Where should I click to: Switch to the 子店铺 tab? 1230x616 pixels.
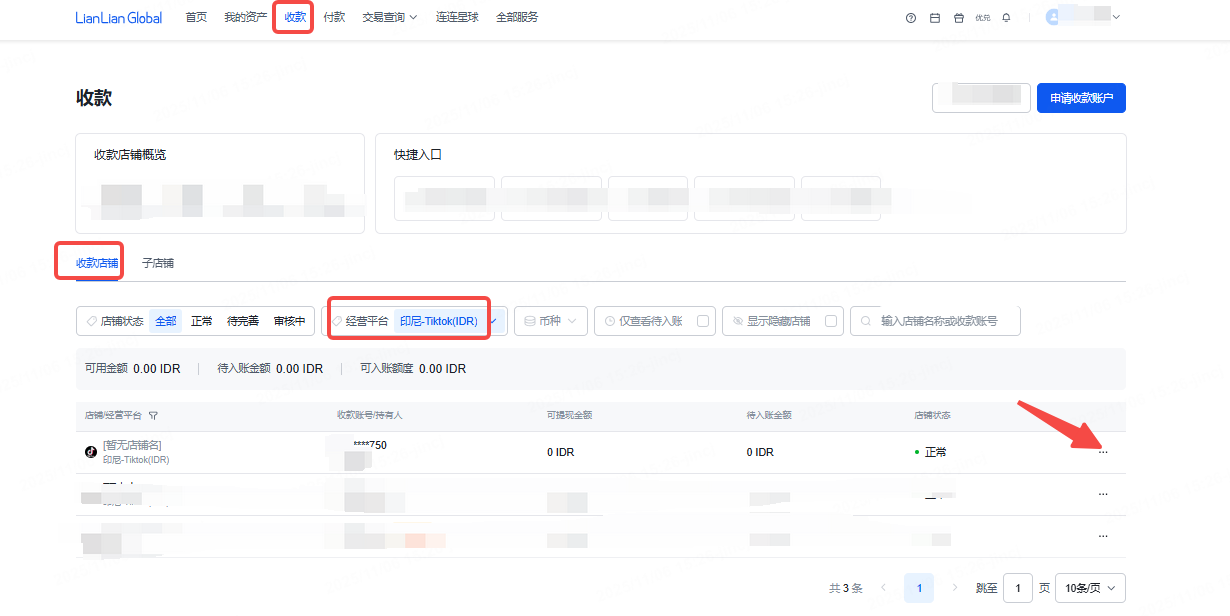158,263
